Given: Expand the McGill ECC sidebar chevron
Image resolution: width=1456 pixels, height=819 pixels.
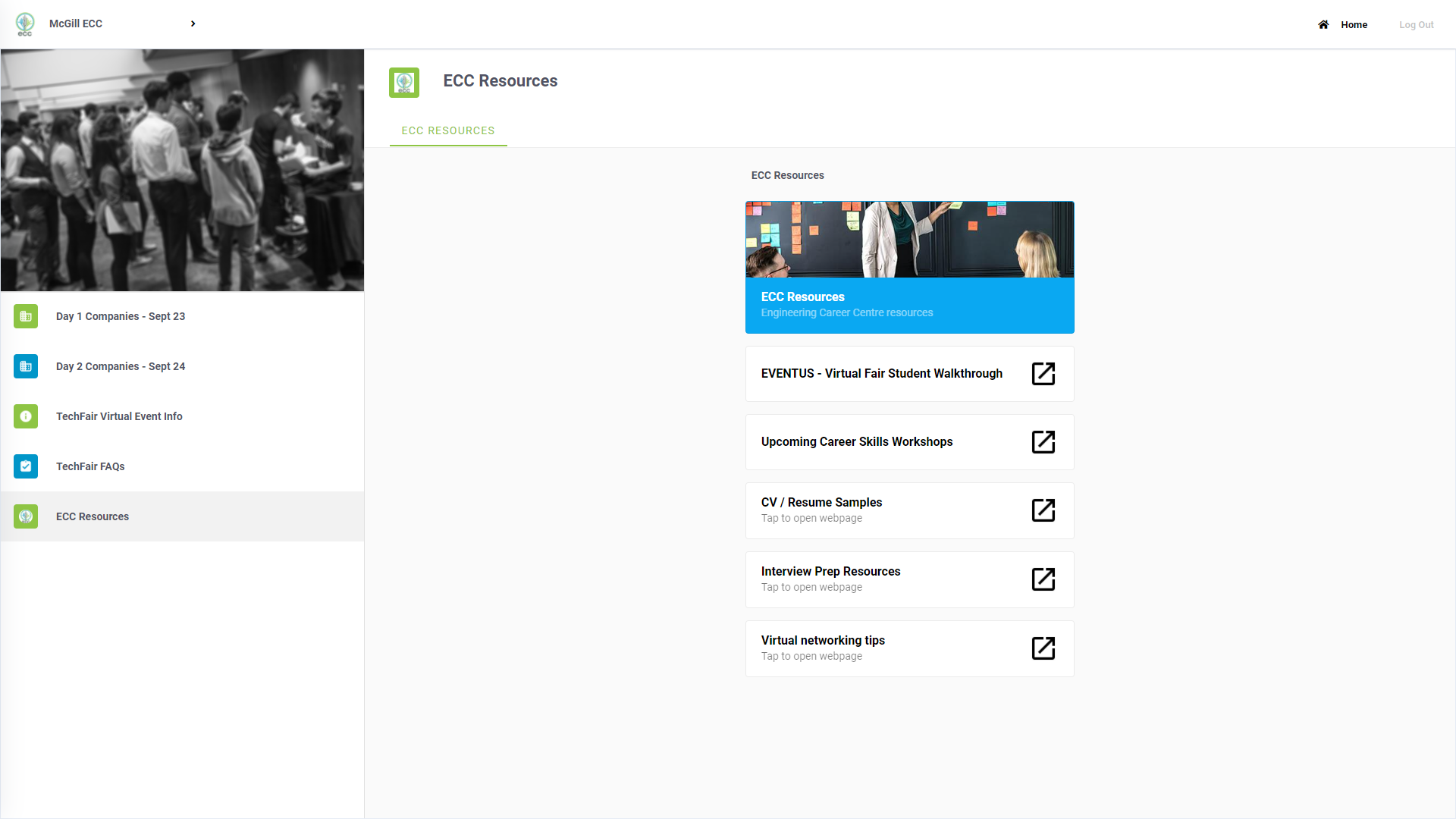Looking at the screenshot, I should 193,23.
